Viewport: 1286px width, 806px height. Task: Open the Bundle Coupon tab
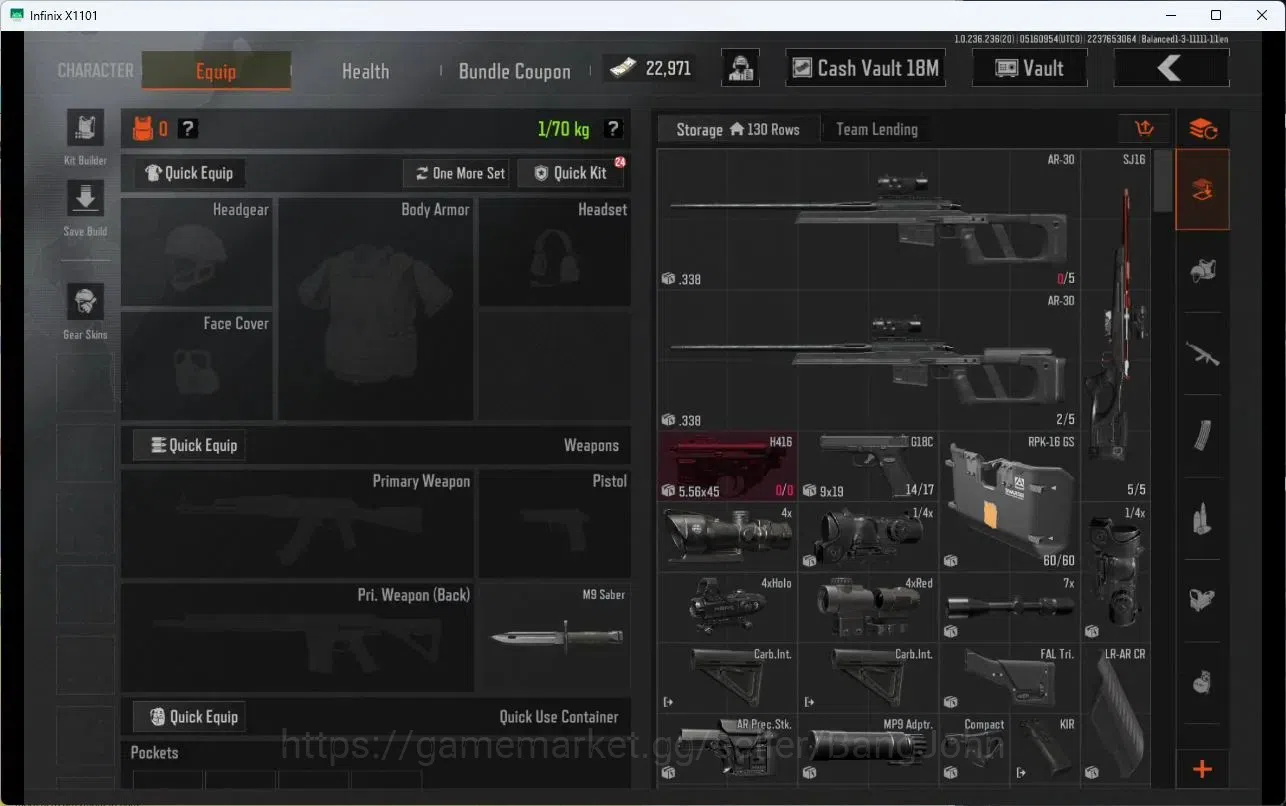tap(514, 71)
